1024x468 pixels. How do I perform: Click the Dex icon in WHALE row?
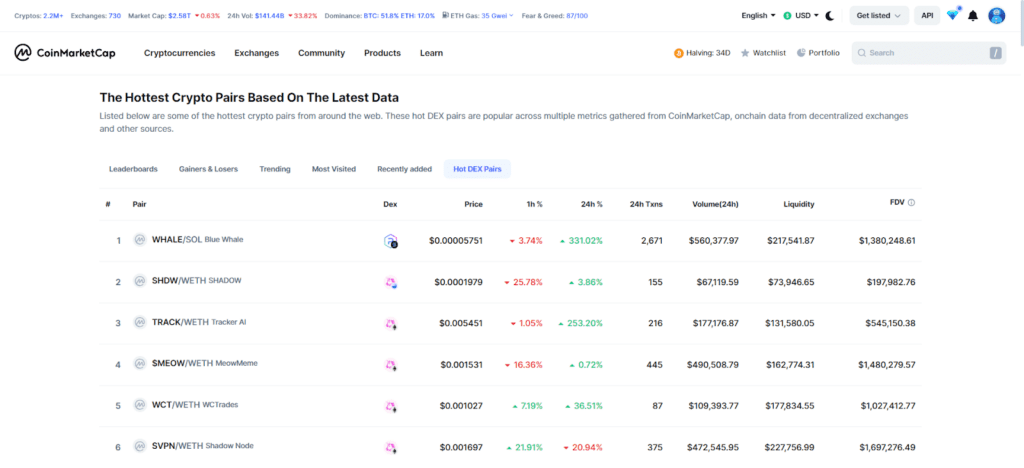(391, 241)
